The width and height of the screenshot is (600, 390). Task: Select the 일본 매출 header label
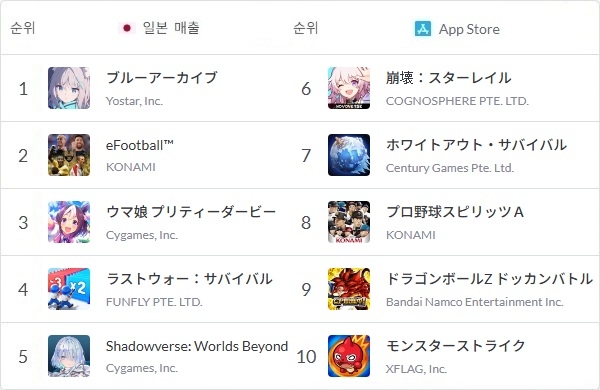tap(171, 28)
